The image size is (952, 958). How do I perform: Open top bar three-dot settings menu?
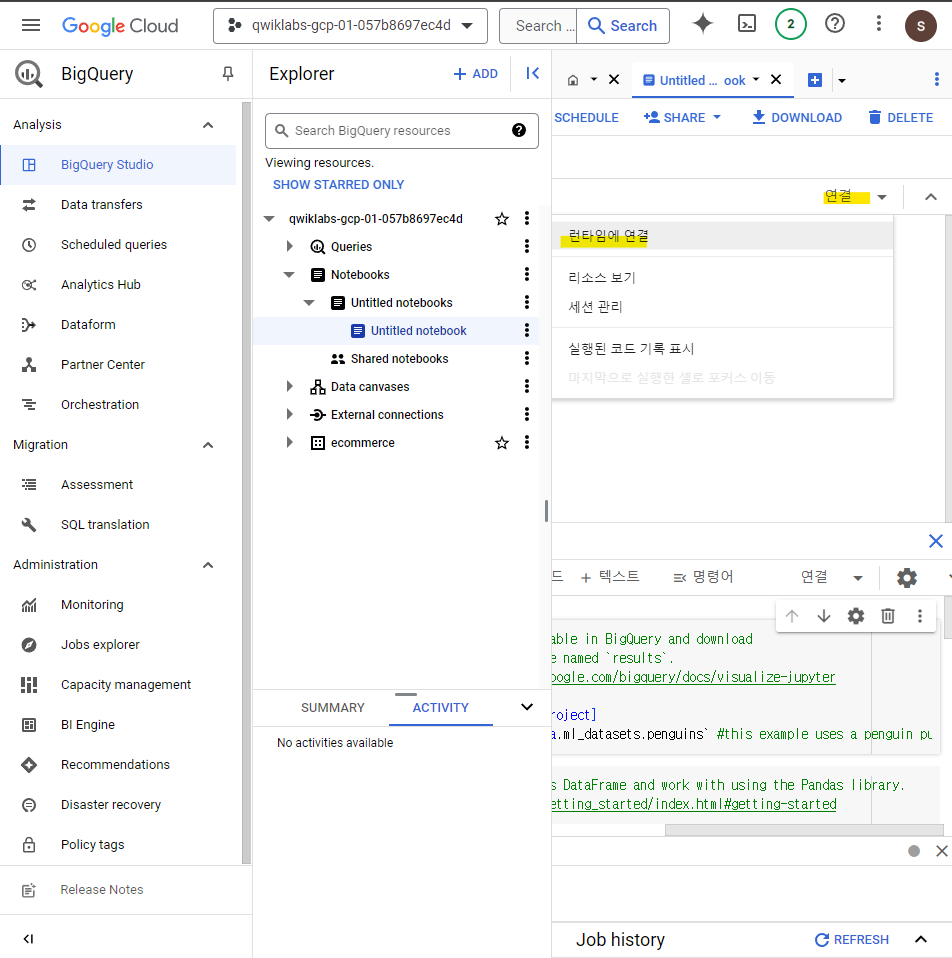click(879, 24)
